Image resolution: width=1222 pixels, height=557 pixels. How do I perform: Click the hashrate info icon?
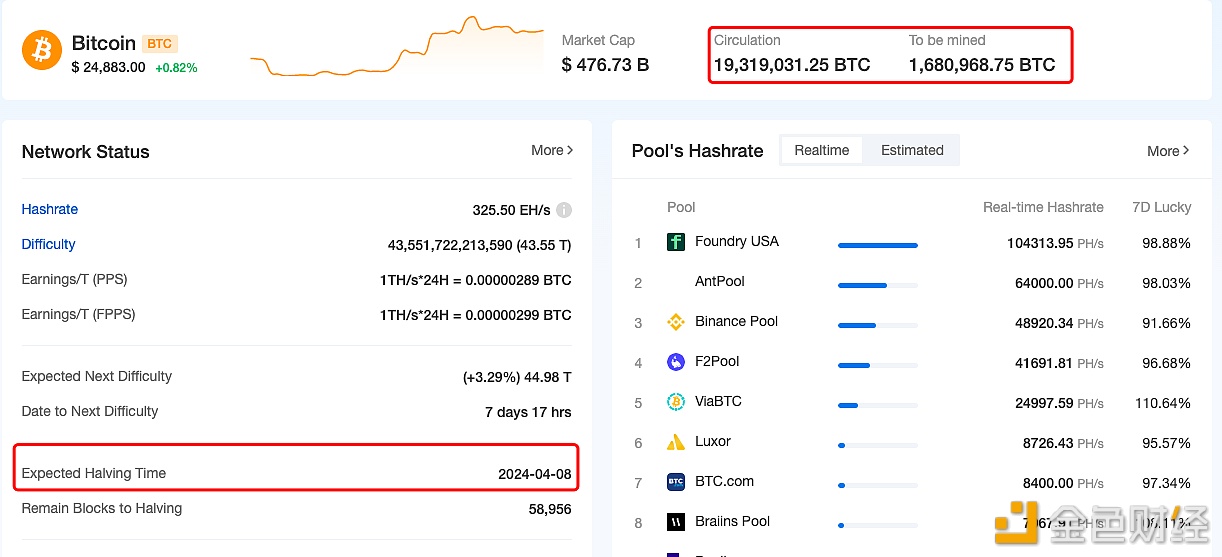coord(564,210)
